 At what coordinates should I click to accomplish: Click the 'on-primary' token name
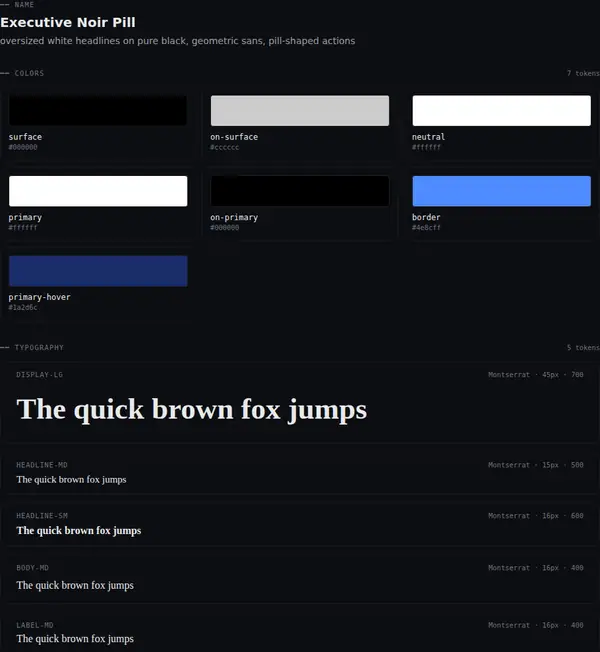(234, 217)
